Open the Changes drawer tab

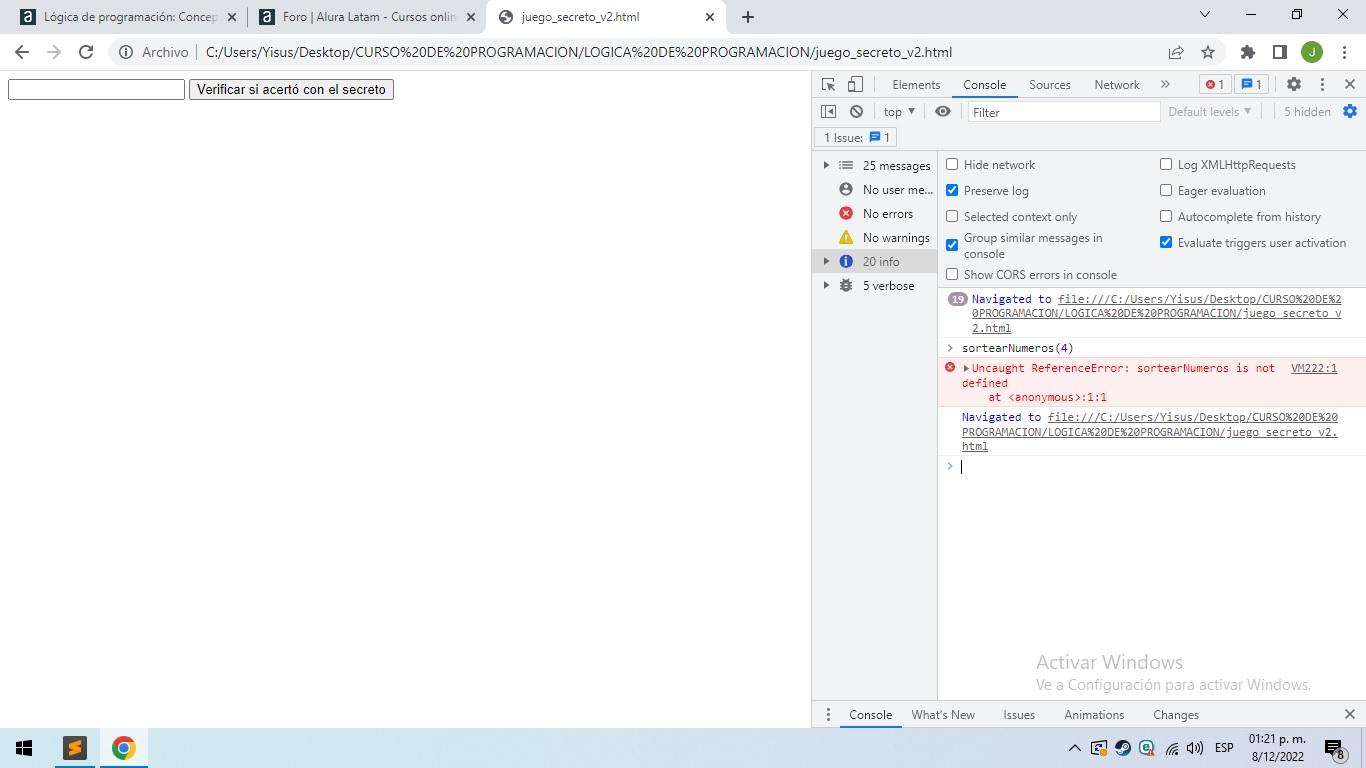(x=1176, y=715)
